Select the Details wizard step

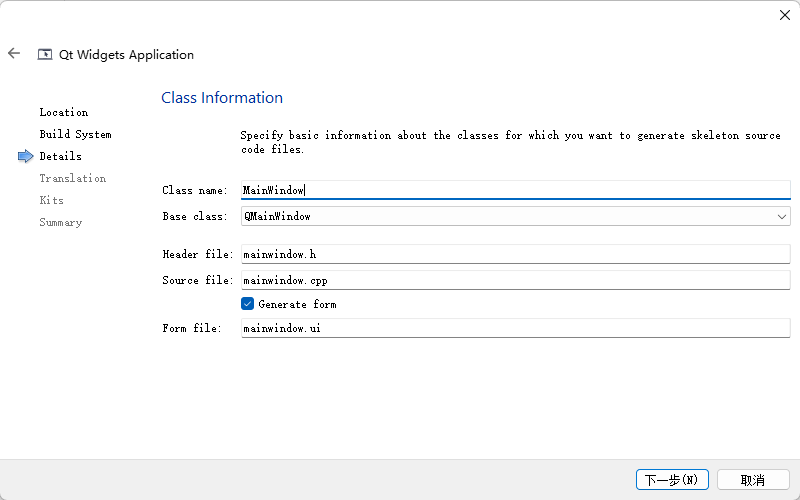coord(61,156)
